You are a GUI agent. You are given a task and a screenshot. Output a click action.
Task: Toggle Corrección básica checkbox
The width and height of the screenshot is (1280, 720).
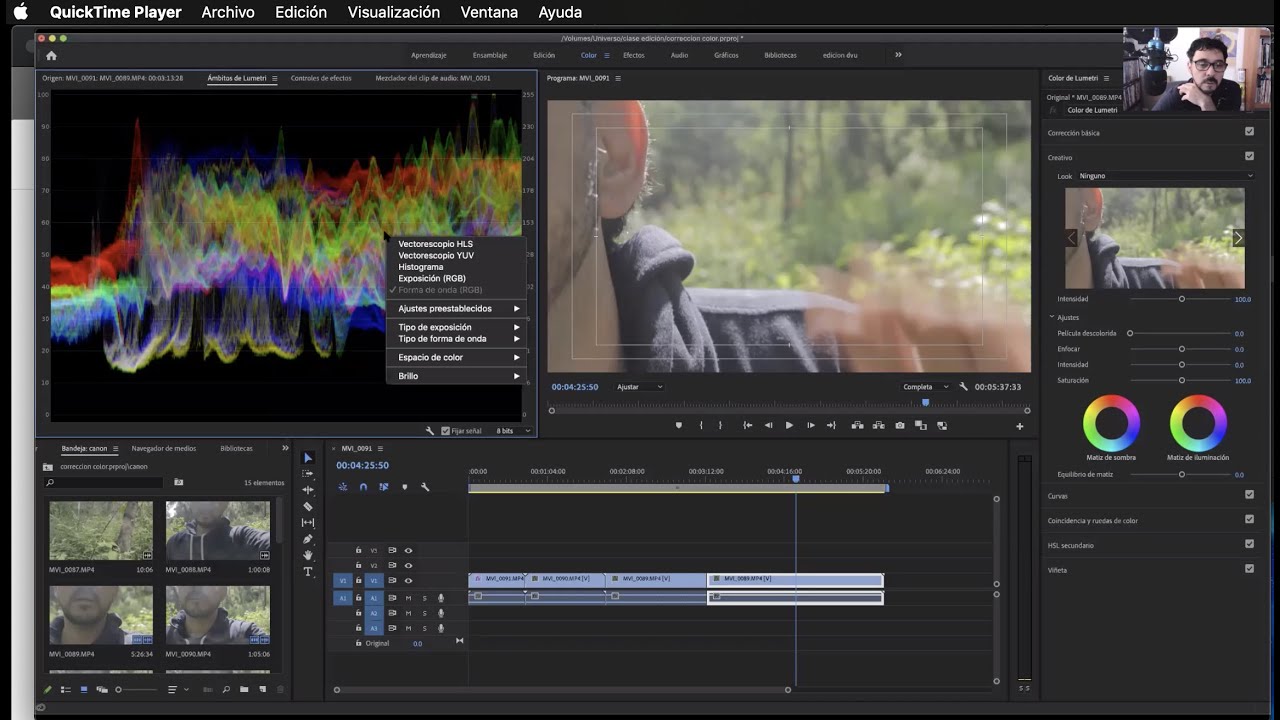(x=1249, y=131)
